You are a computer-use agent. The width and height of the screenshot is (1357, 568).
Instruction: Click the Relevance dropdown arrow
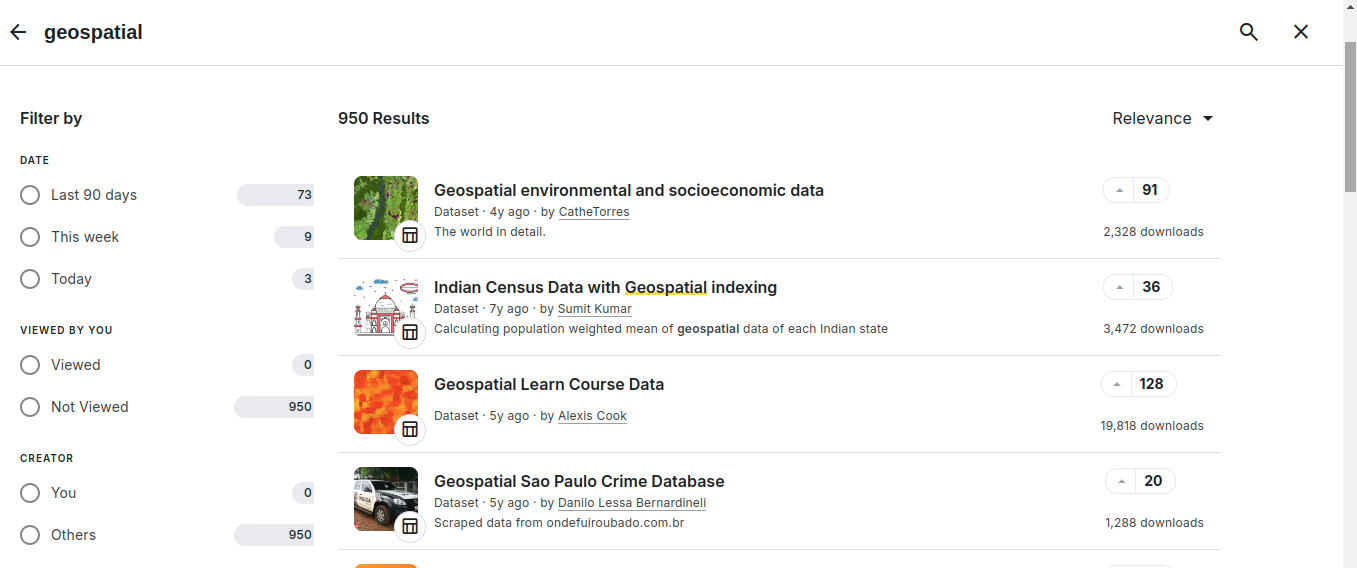click(x=1207, y=118)
